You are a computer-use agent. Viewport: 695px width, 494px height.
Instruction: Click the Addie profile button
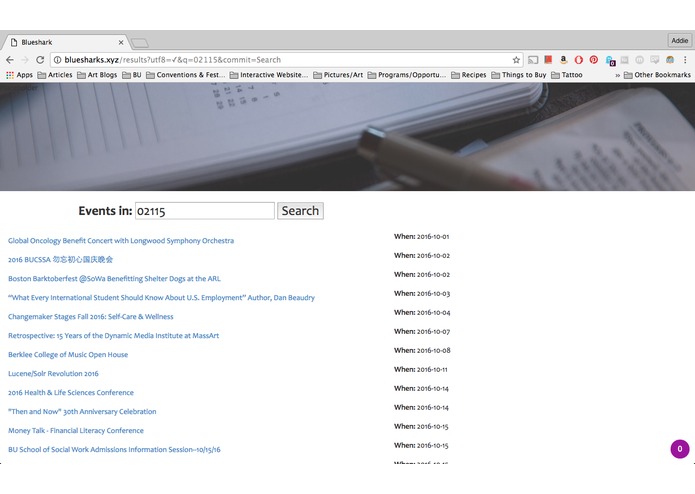(679, 40)
